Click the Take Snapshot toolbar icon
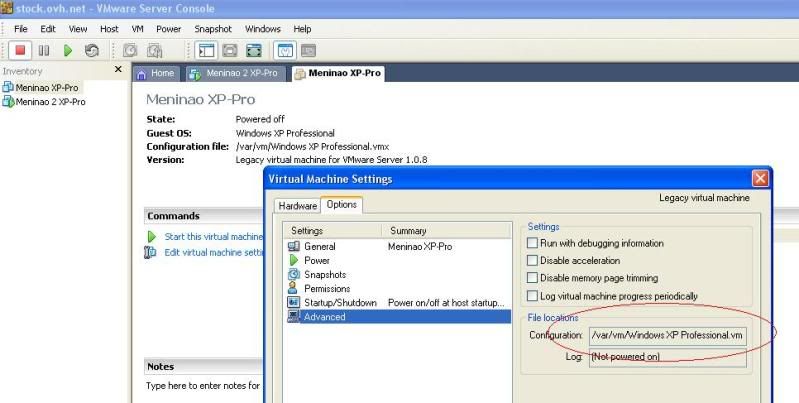Image resolution: width=799 pixels, height=403 pixels. click(x=130, y=50)
